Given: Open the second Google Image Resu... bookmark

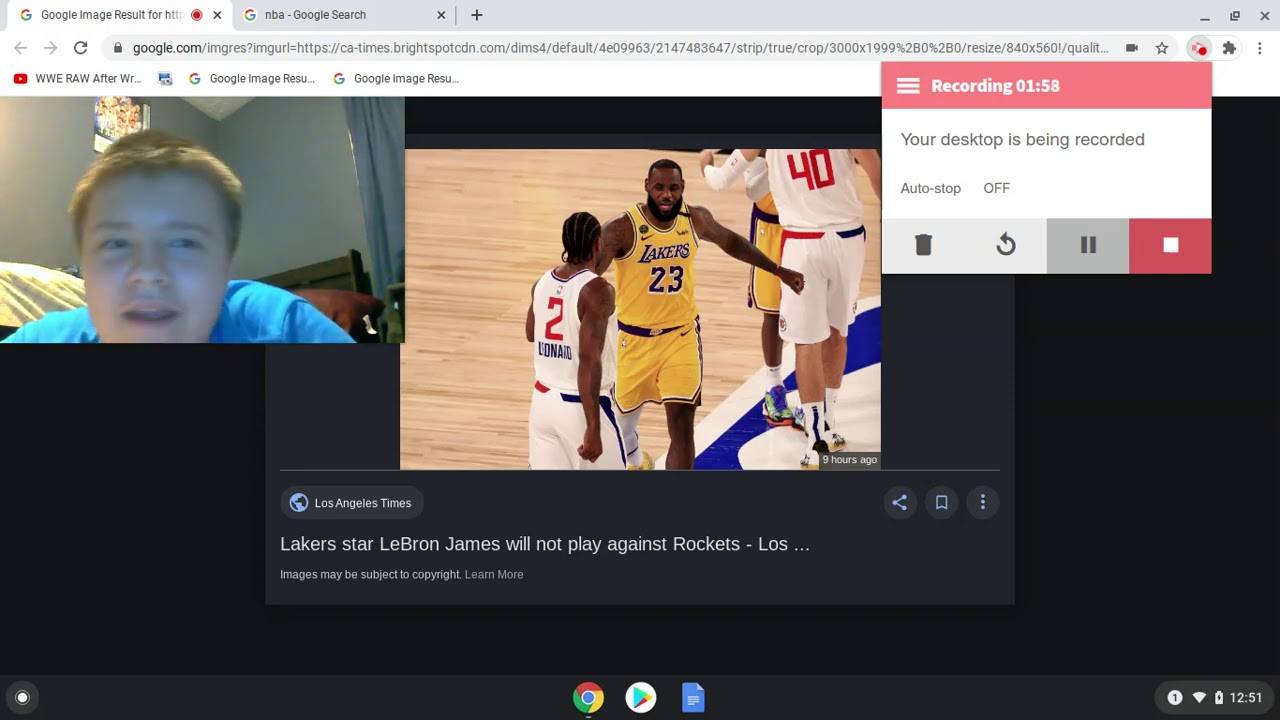Looking at the screenshot, I should [x=395, y=79].
